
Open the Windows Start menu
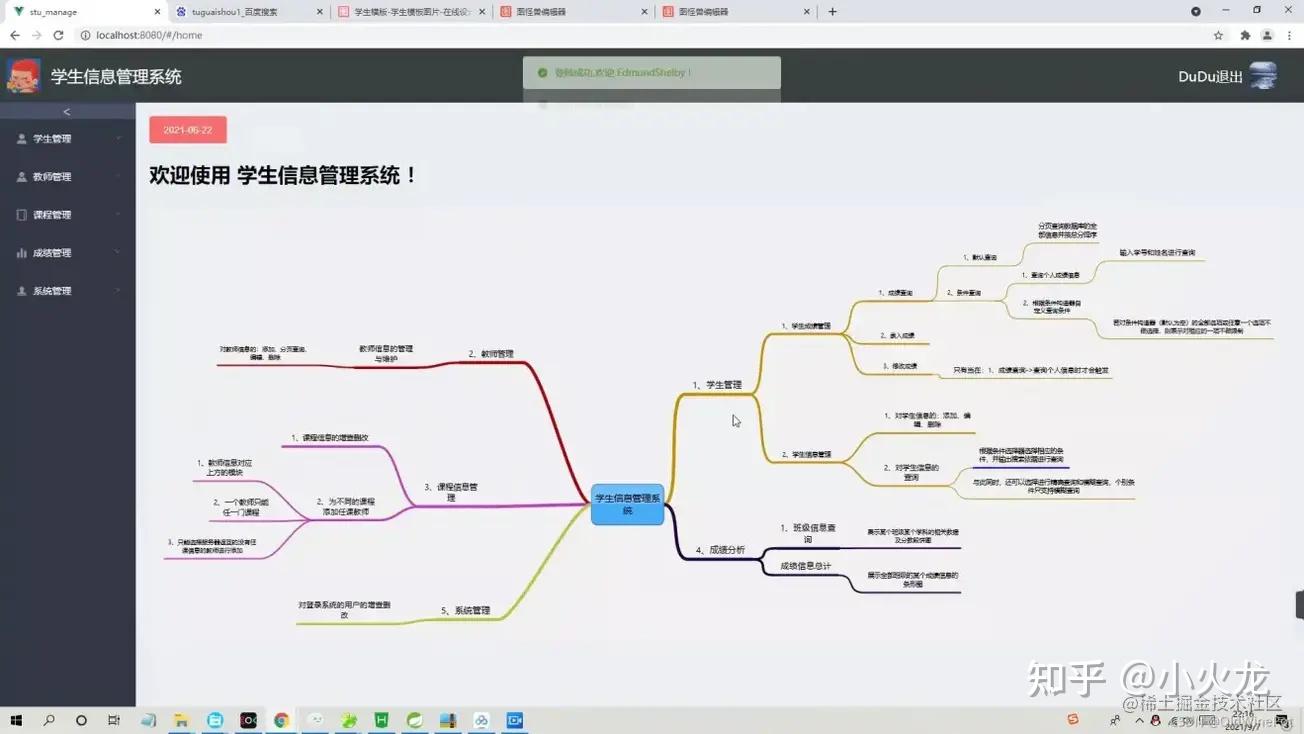pyautogui.click(x=18, y=720)
